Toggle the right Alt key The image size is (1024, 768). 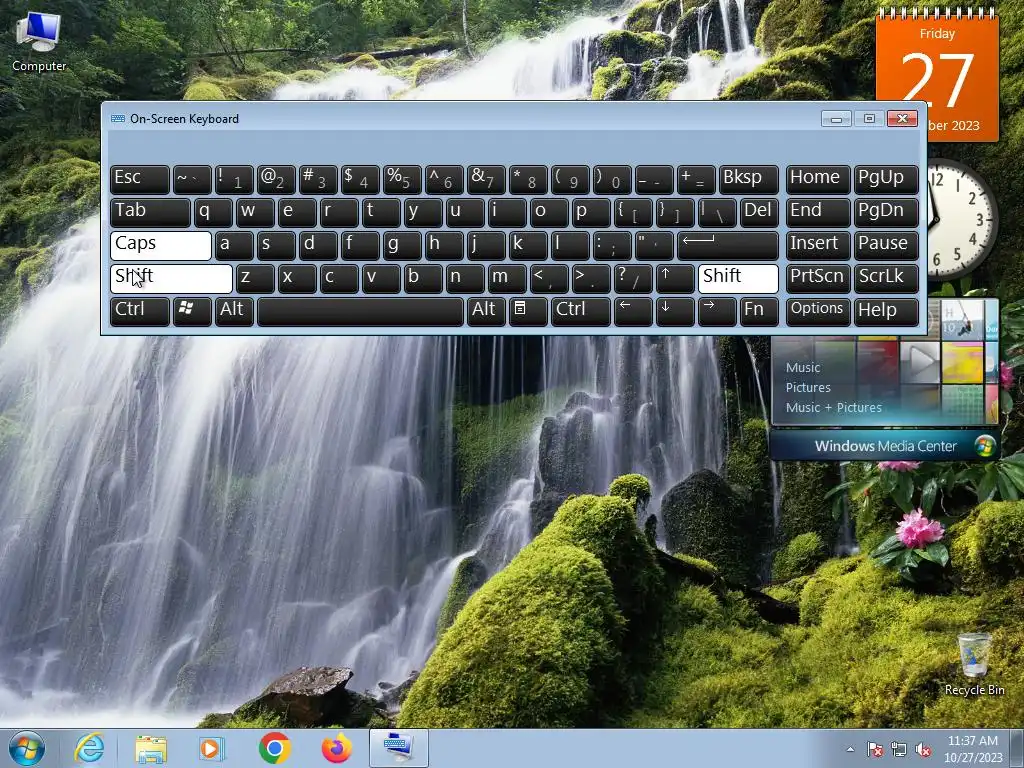[486, 311]
